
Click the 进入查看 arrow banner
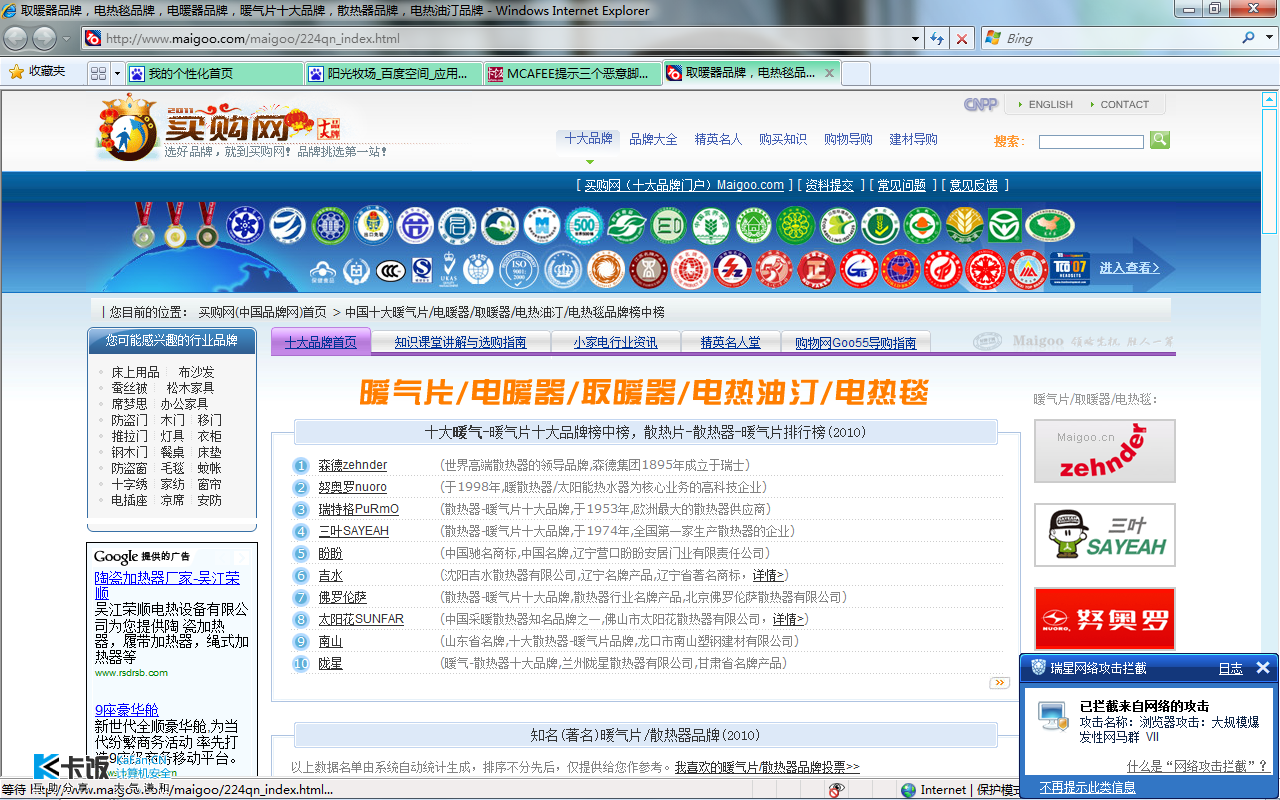[x=1130, y=267]
